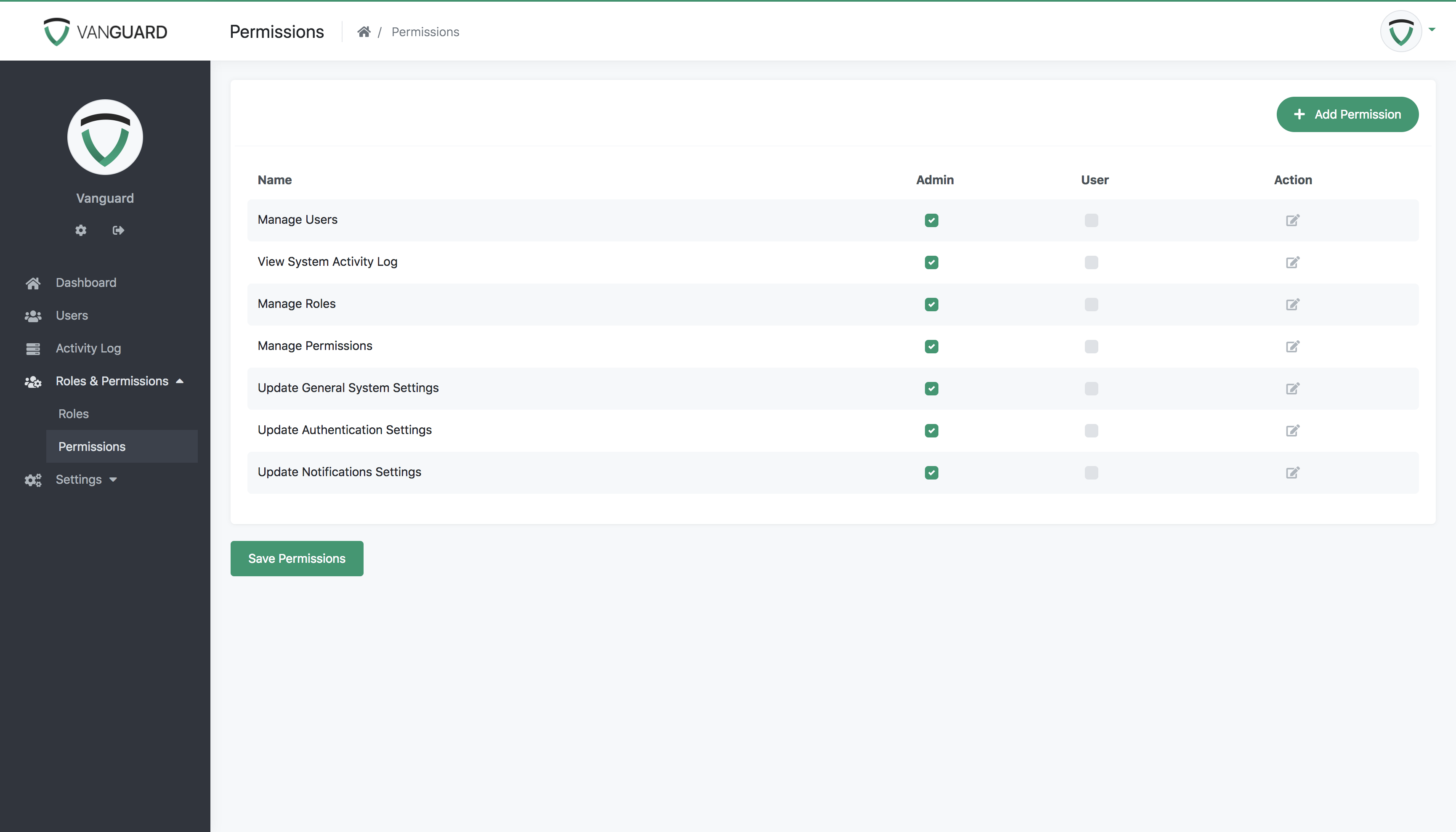1456x832 pixels.
Task: Click the home breadcrumb icon
Action: 364,32
